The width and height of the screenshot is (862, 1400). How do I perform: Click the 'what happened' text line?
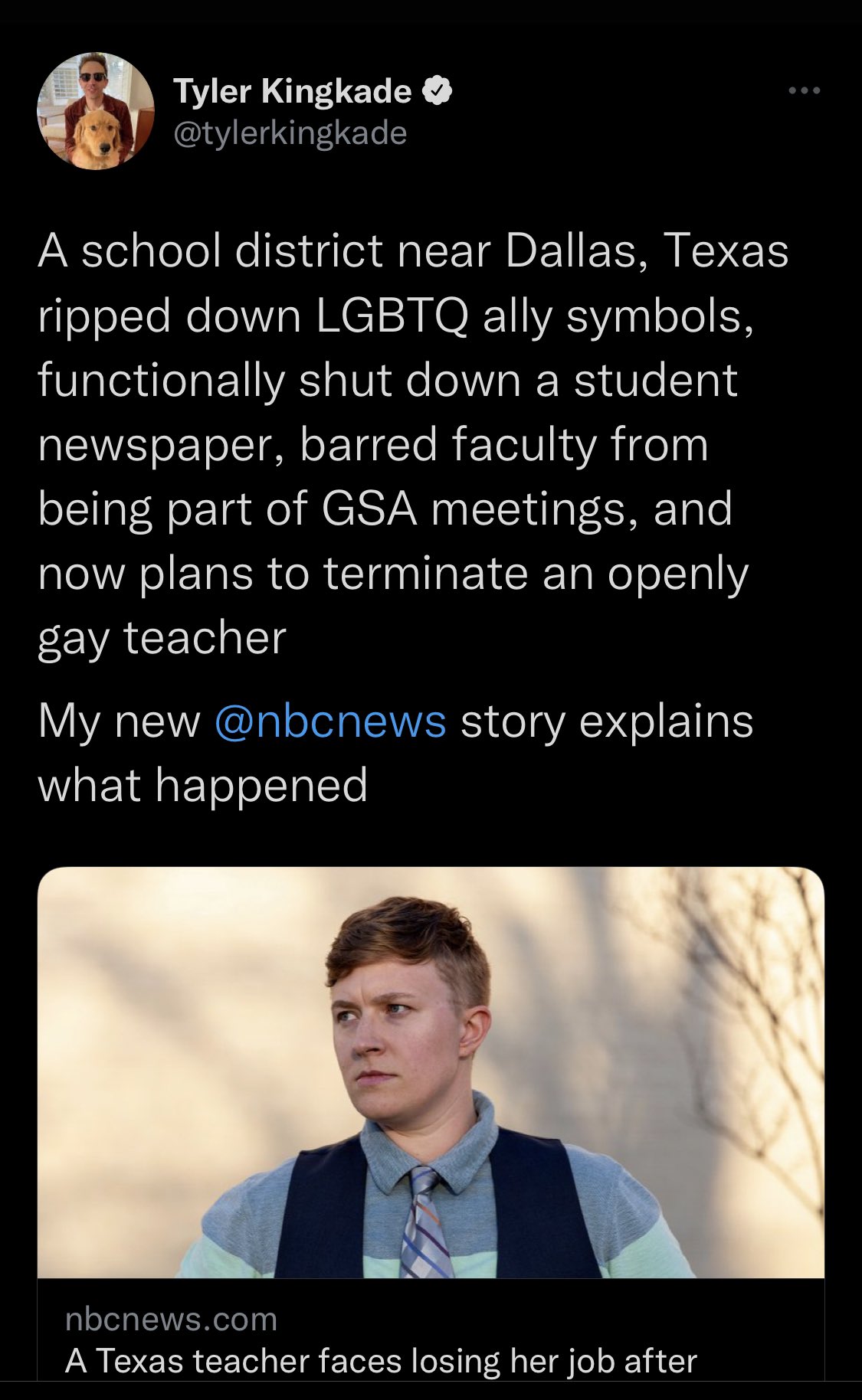203,786
